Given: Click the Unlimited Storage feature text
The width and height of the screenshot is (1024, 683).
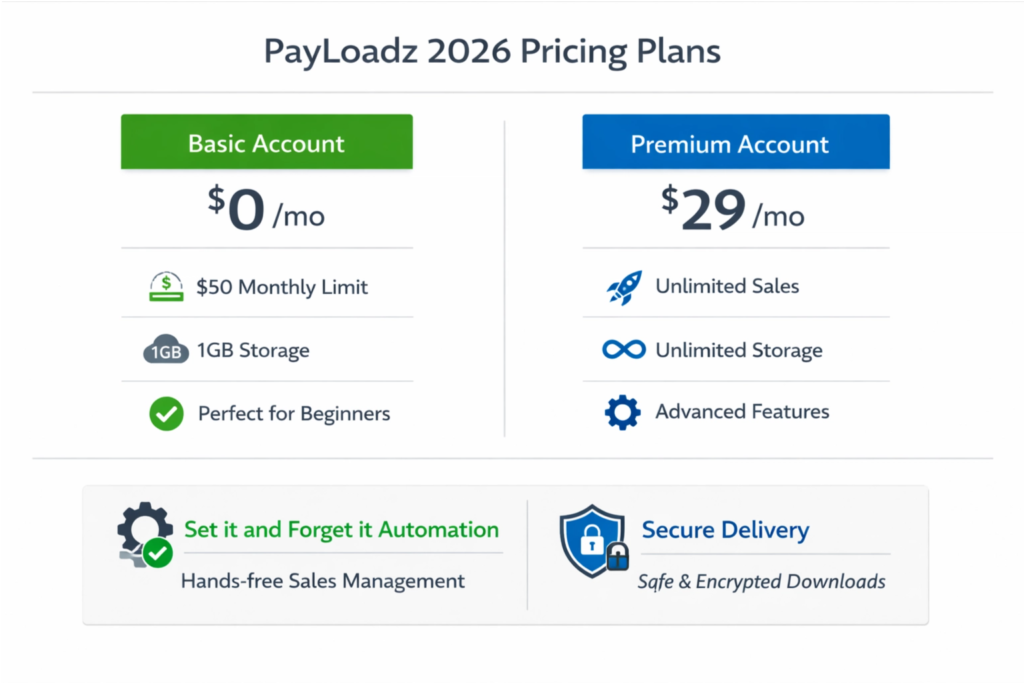Looking at the screenshot, I should point(739,350).
